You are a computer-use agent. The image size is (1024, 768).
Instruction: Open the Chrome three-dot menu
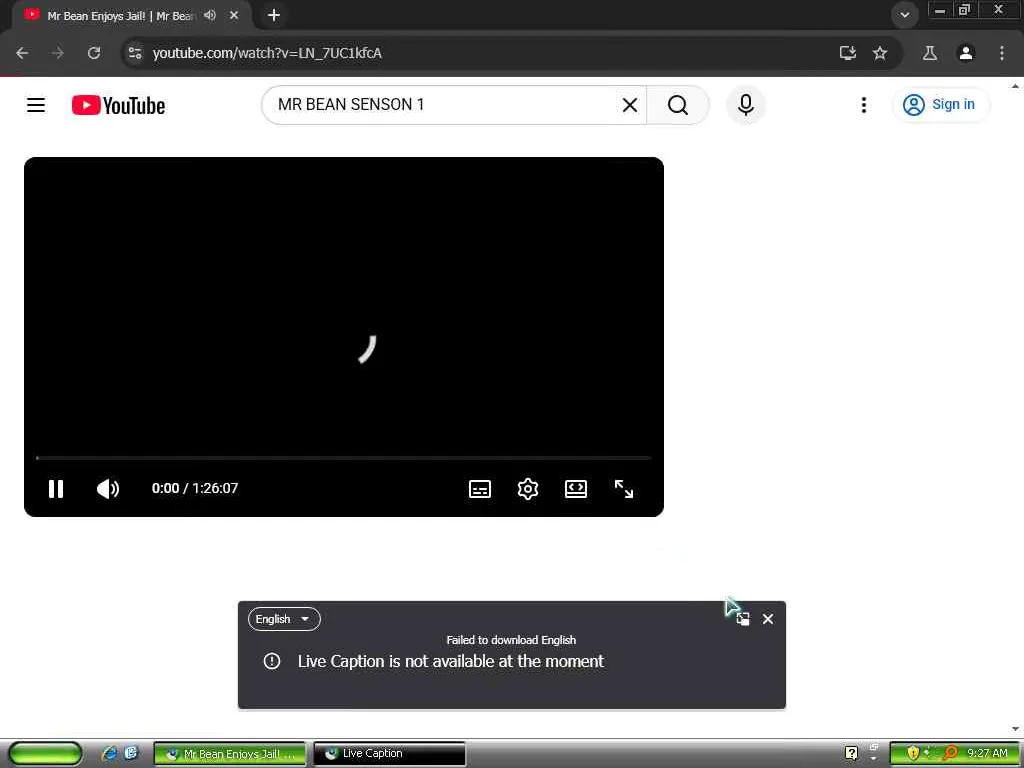click(1002, 53)
